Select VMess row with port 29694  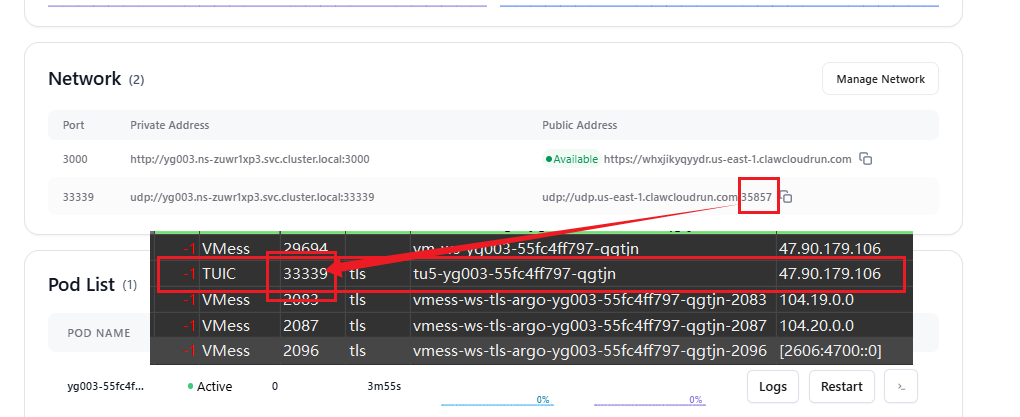tap(531, 248)
